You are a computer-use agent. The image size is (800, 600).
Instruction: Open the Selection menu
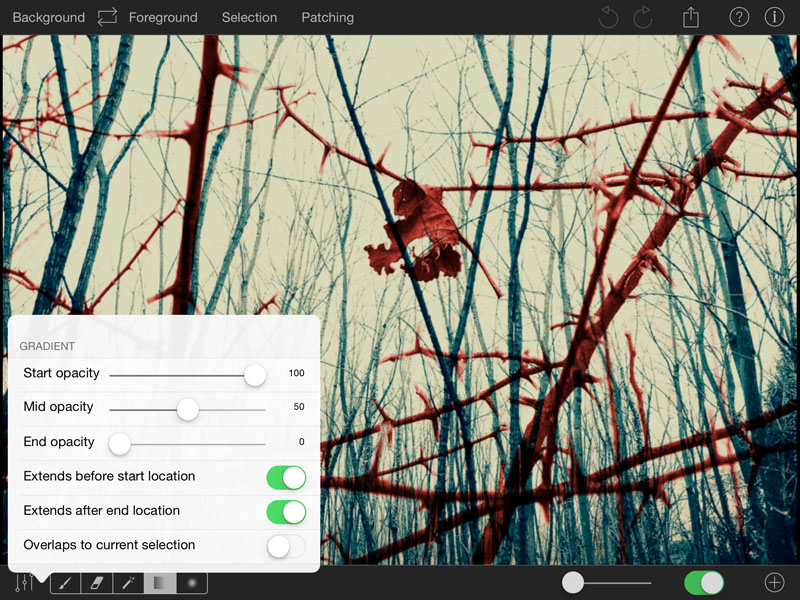tap(249, 17)
